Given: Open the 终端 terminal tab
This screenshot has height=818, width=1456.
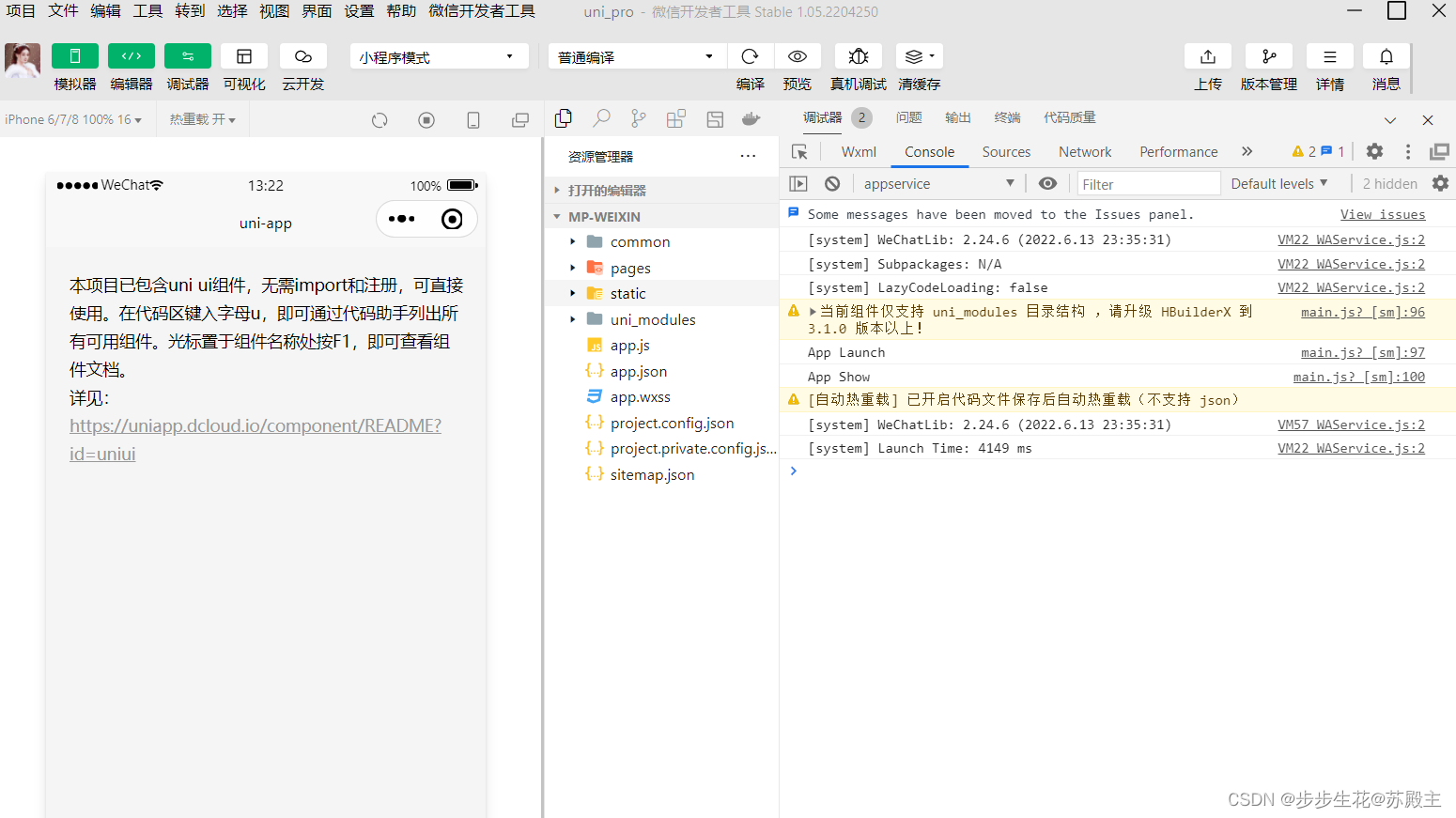Looking at the screenshot, I should pyautogui.click(x=1007, y=117).
